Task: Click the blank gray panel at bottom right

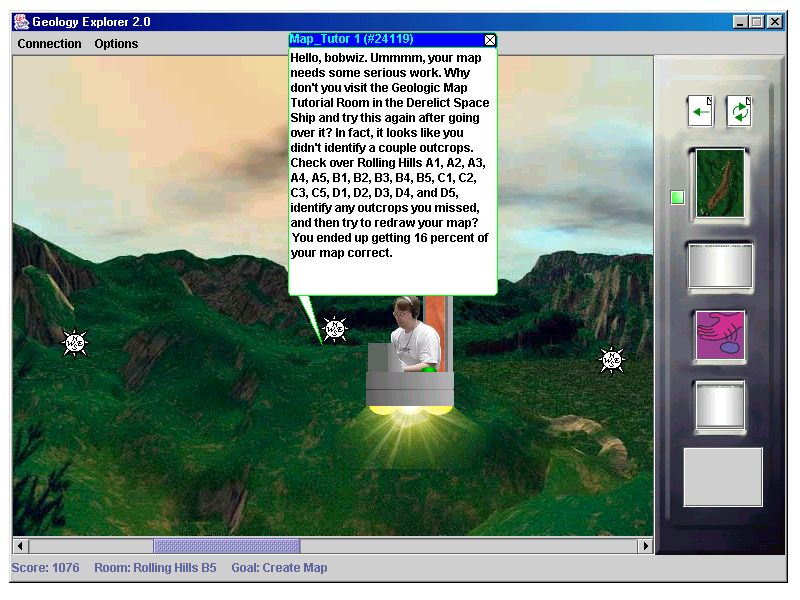Action: click(722, 477)
